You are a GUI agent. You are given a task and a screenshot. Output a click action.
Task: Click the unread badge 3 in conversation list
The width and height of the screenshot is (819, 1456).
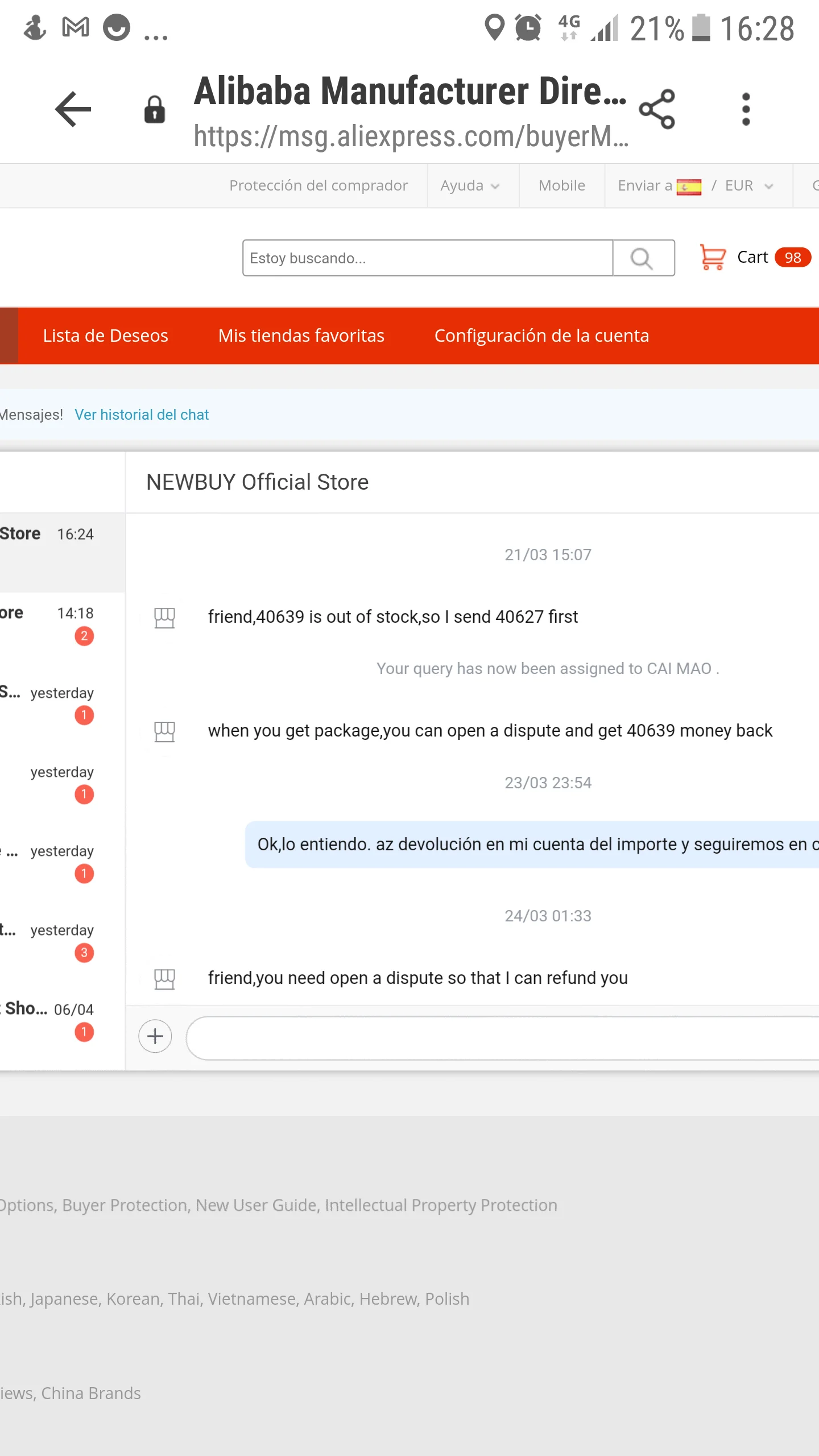(x=84, y=953)
